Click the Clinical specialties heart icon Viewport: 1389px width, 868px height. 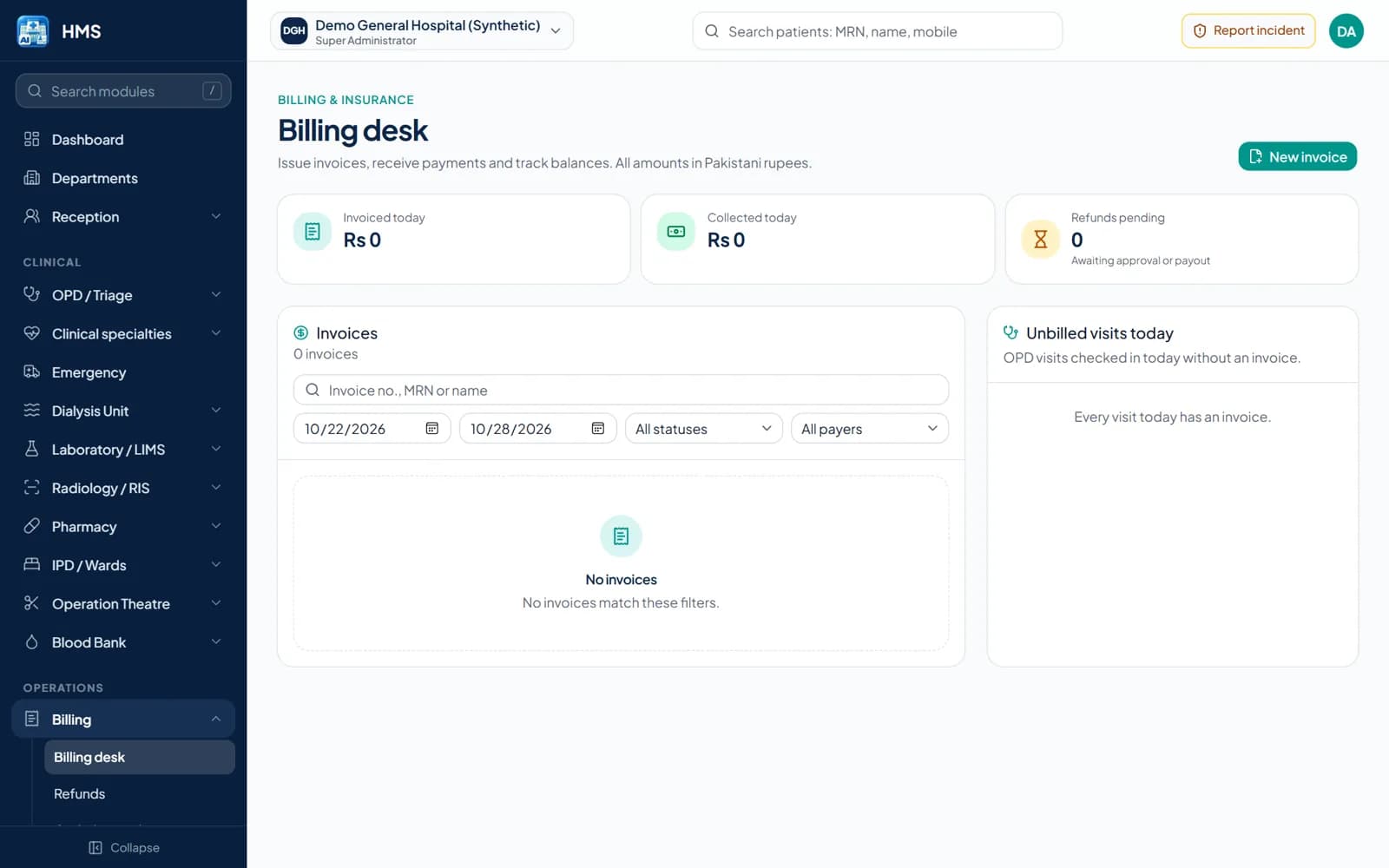[32, 333]
